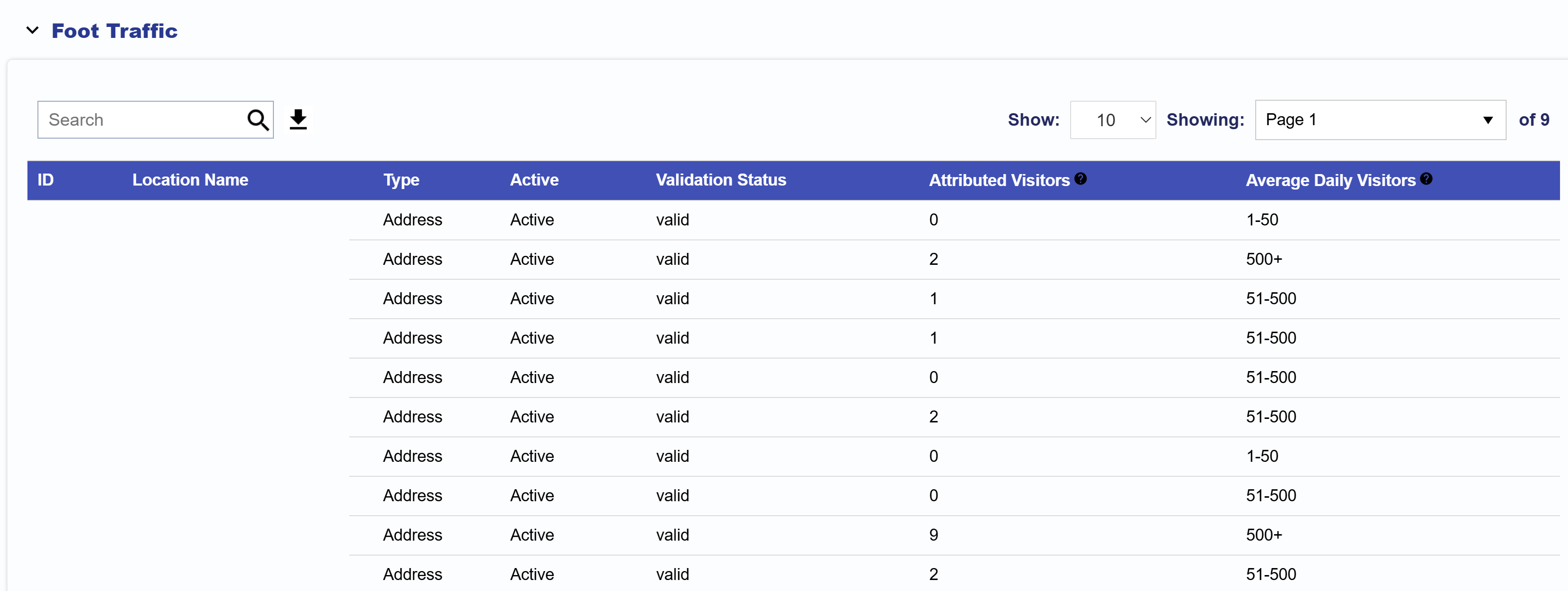Click the 'Show:' label
Viewport: 1568px width, 591px height.
pyautogui.click(x=1034, y=120)
